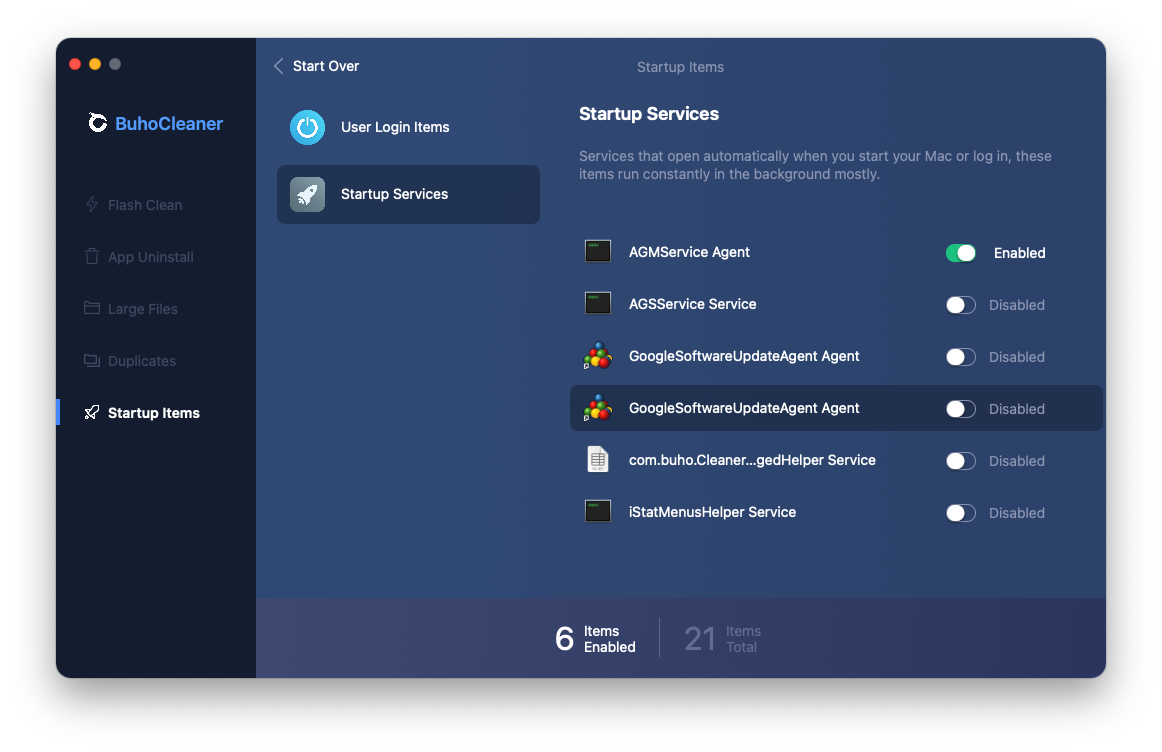Enable the AGSService Service toggle
Screen dimensions: 1162x752
click(x=960, y=305)
